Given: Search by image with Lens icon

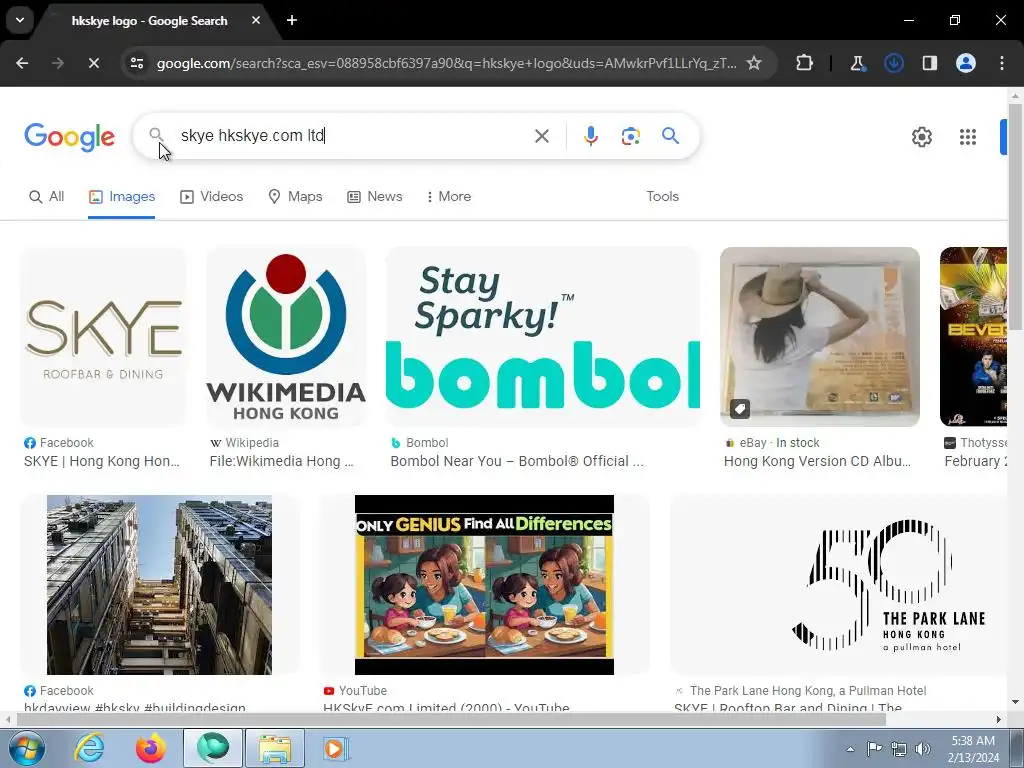Looking at the screenshot, I should pos(630,136).
